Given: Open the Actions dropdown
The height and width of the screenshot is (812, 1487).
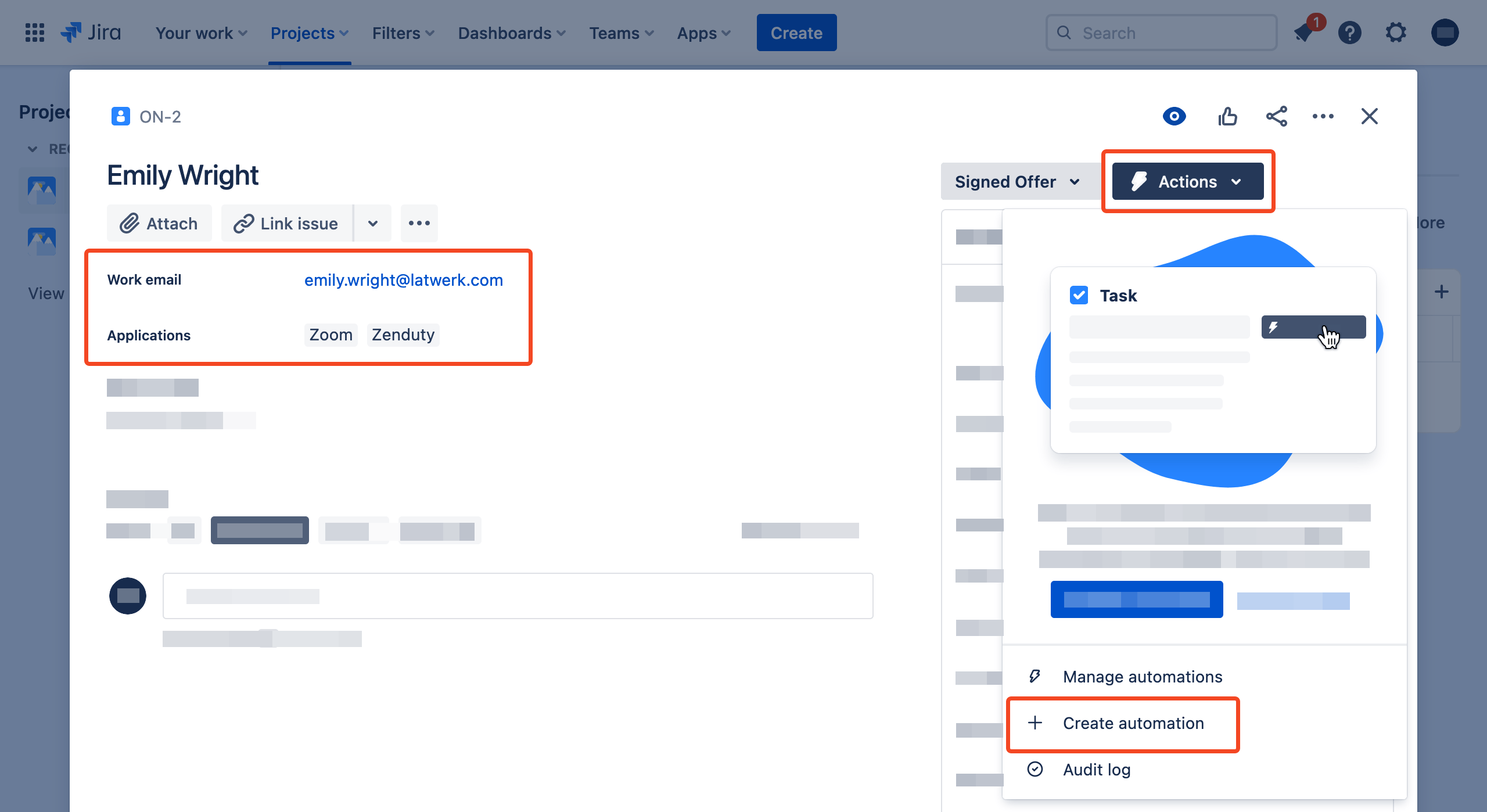Looking at the screenshot, I should click(x=1188, y=181).
